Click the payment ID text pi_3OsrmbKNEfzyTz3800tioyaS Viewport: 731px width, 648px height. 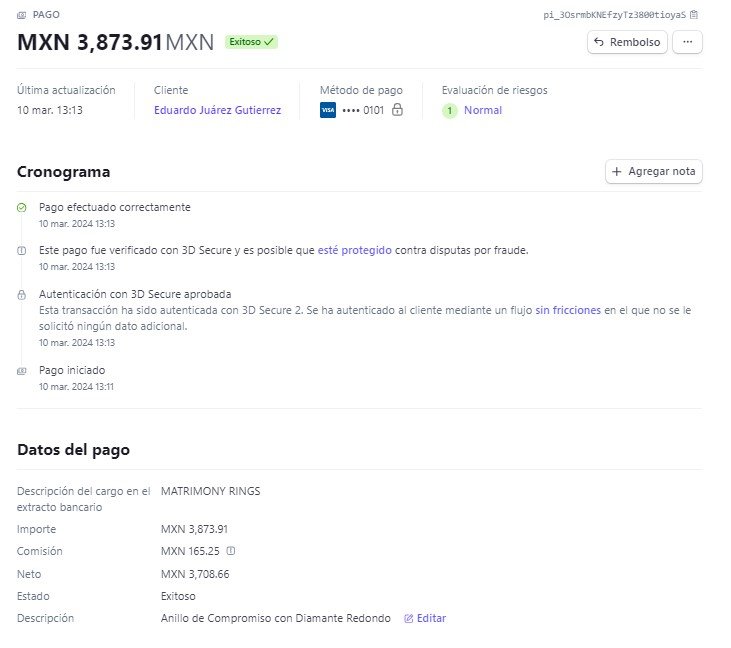(614, 15)
